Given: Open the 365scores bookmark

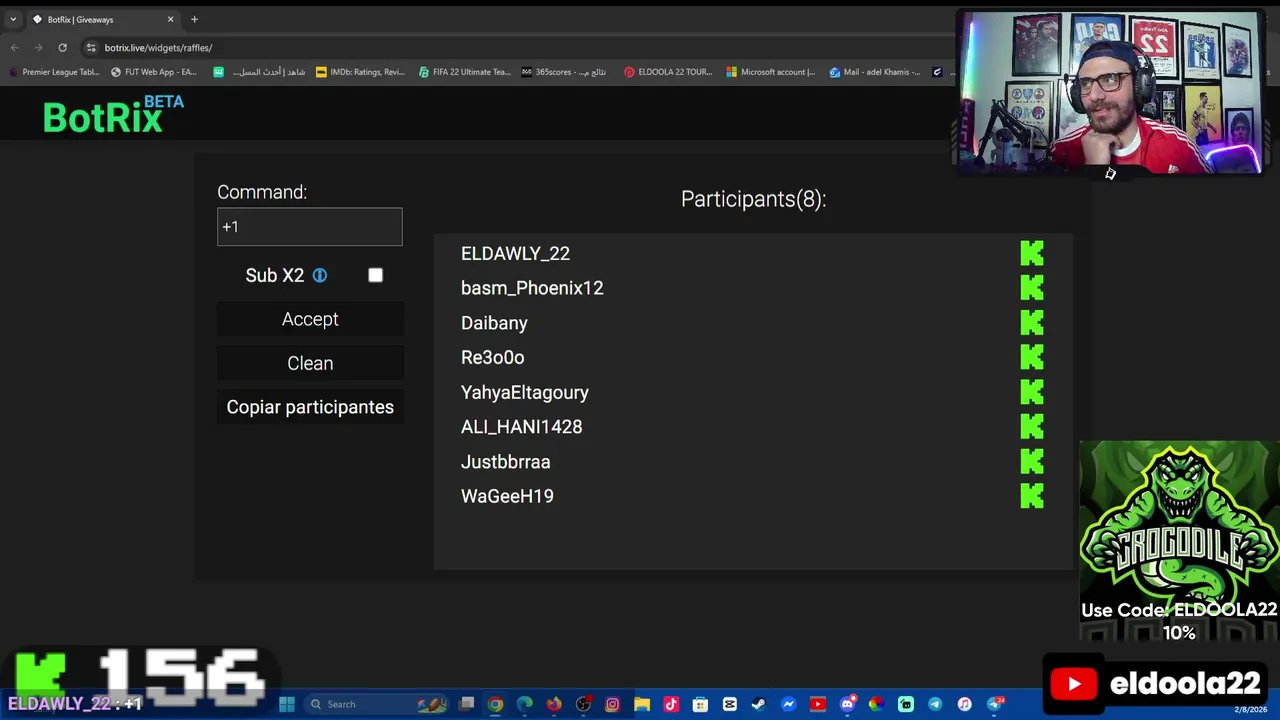Looking at the screenshot, I should [x=564, y=72].
